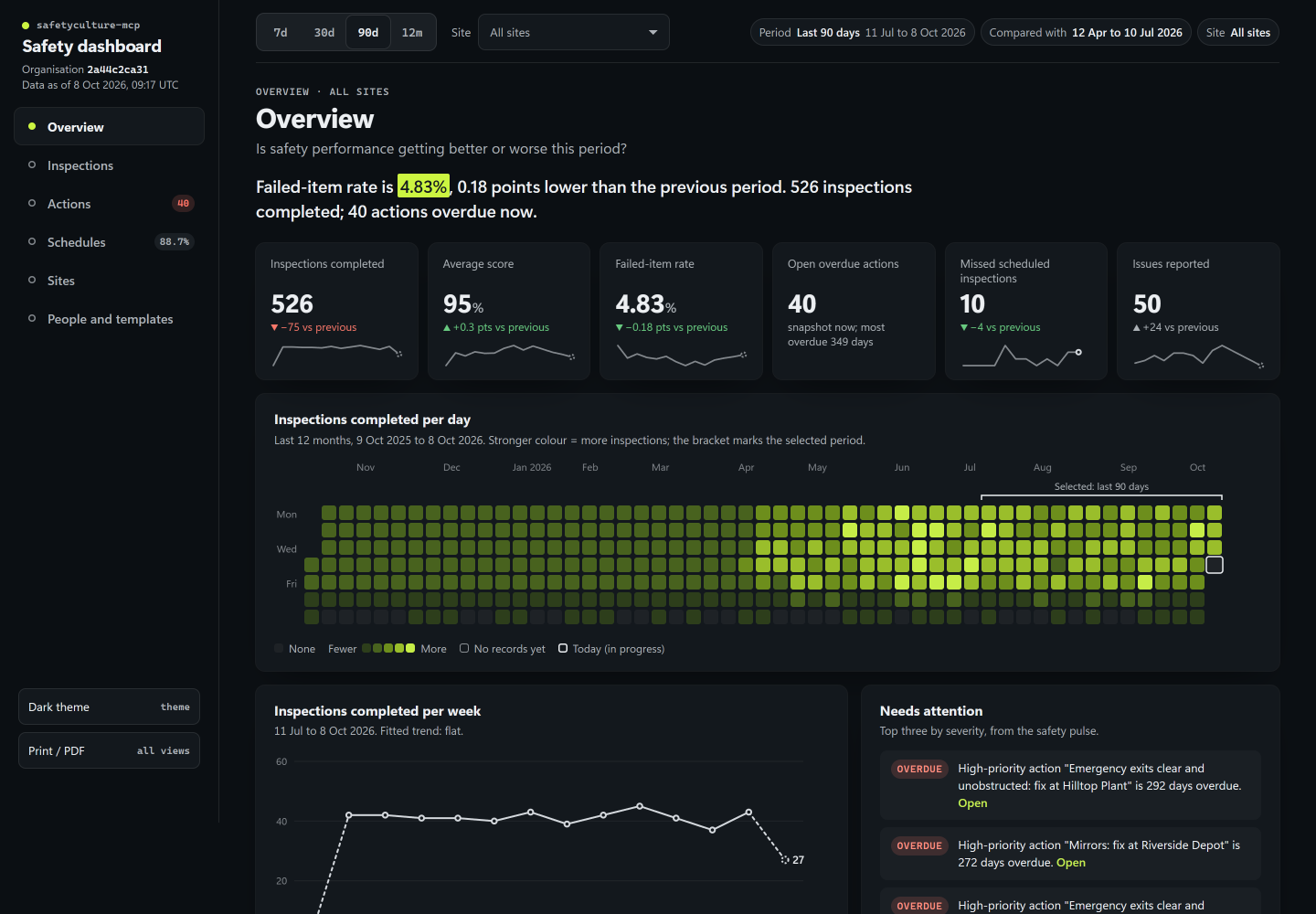Click the Period Last 90 days pill

tap(862, 32)
